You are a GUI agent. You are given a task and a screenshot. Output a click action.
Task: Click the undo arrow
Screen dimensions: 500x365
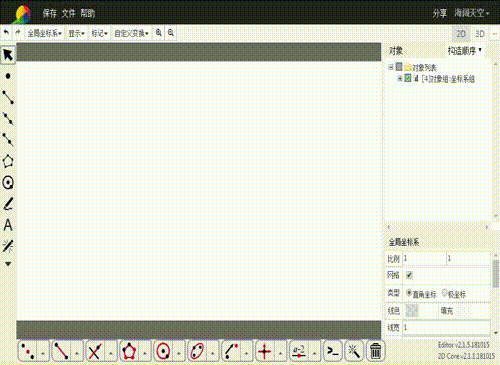6,33
